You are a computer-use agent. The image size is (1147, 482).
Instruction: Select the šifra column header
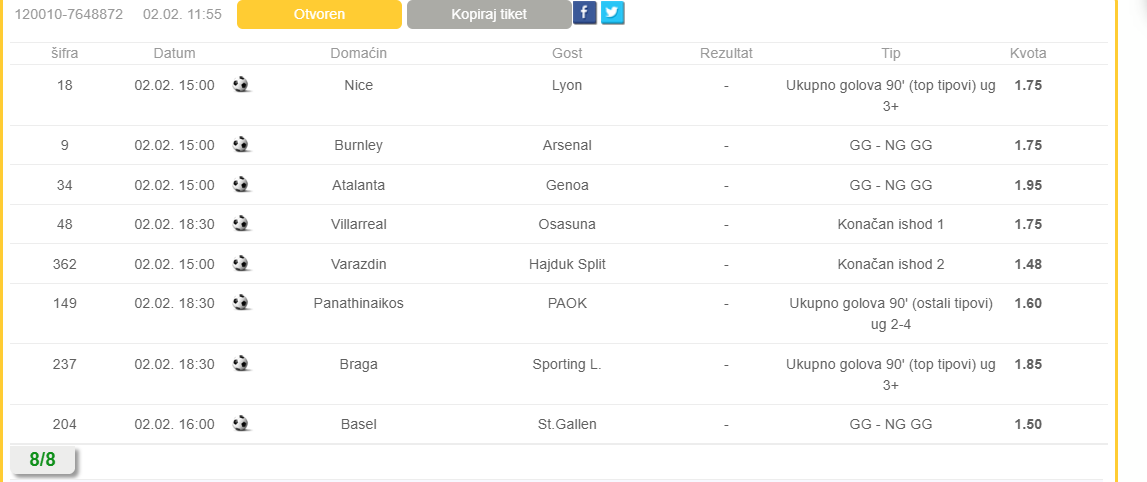pos(64,53)
